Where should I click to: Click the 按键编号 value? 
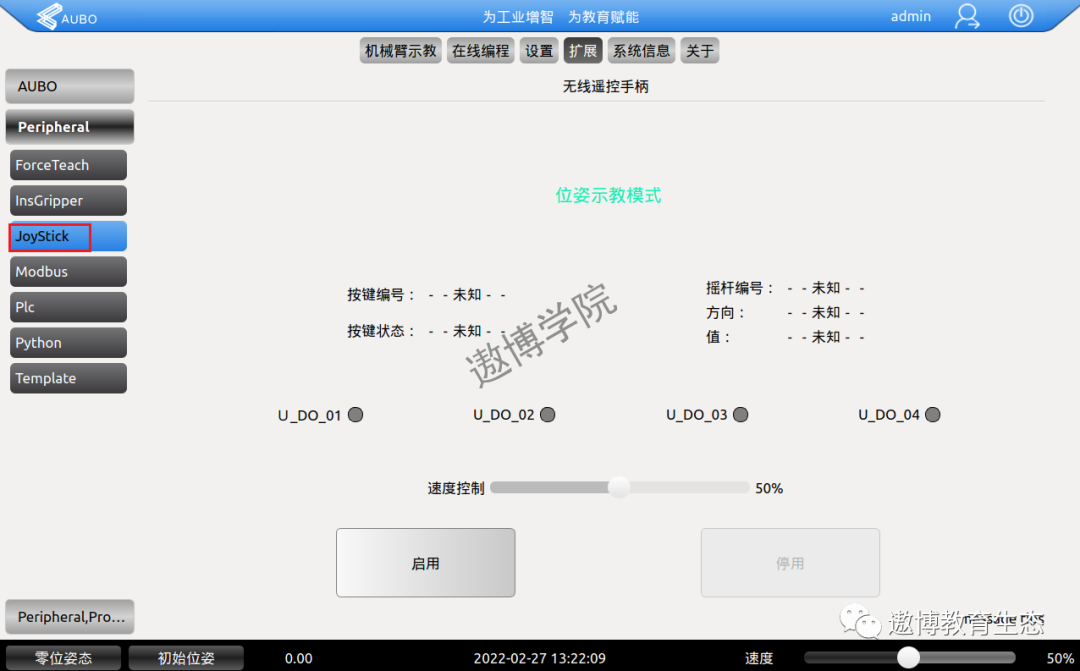point(467,295)
